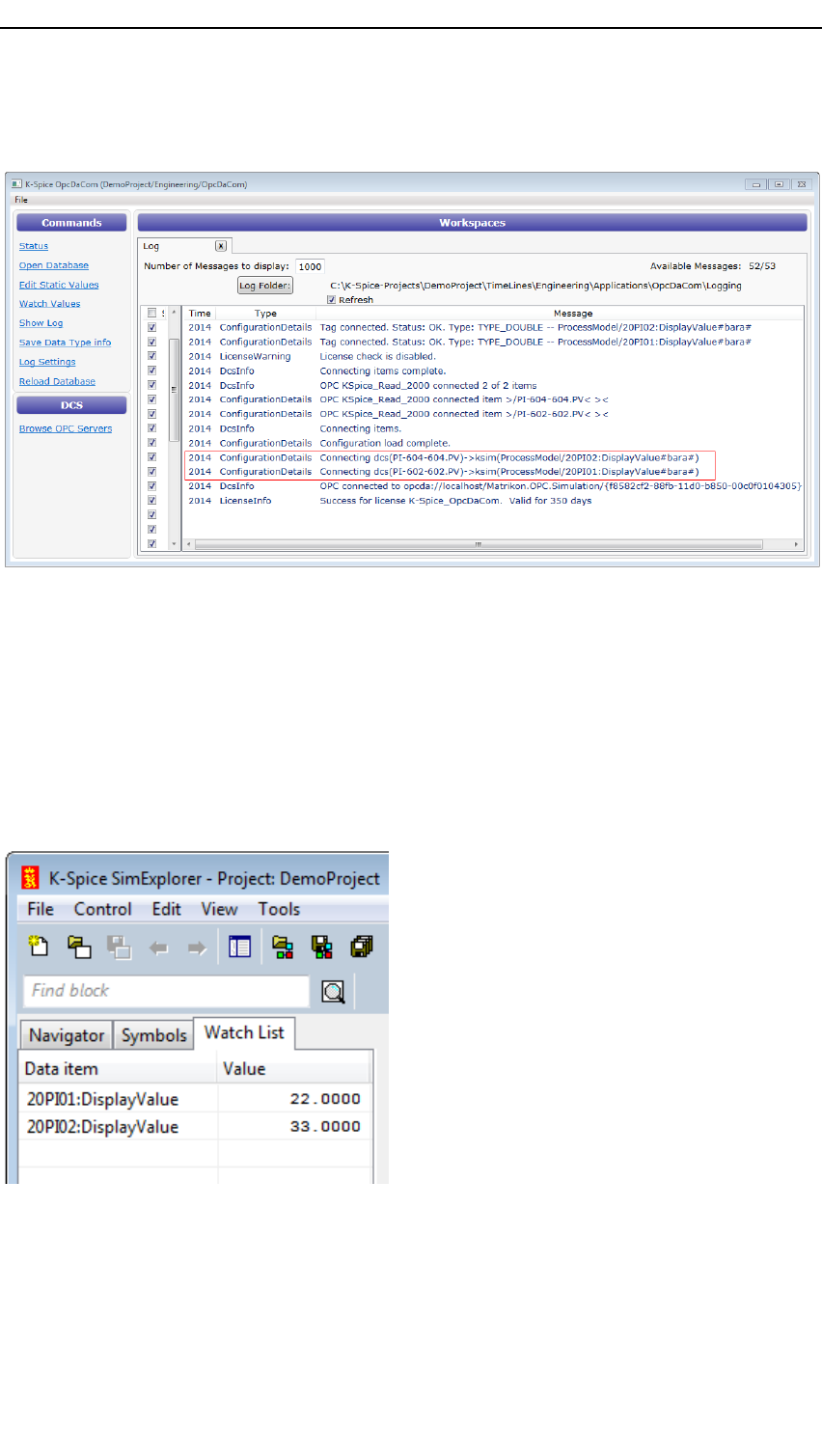This screenshot has width=822, height=1456.
Task: Select log row 'License check is disabled.'
Action: (494, 356)
